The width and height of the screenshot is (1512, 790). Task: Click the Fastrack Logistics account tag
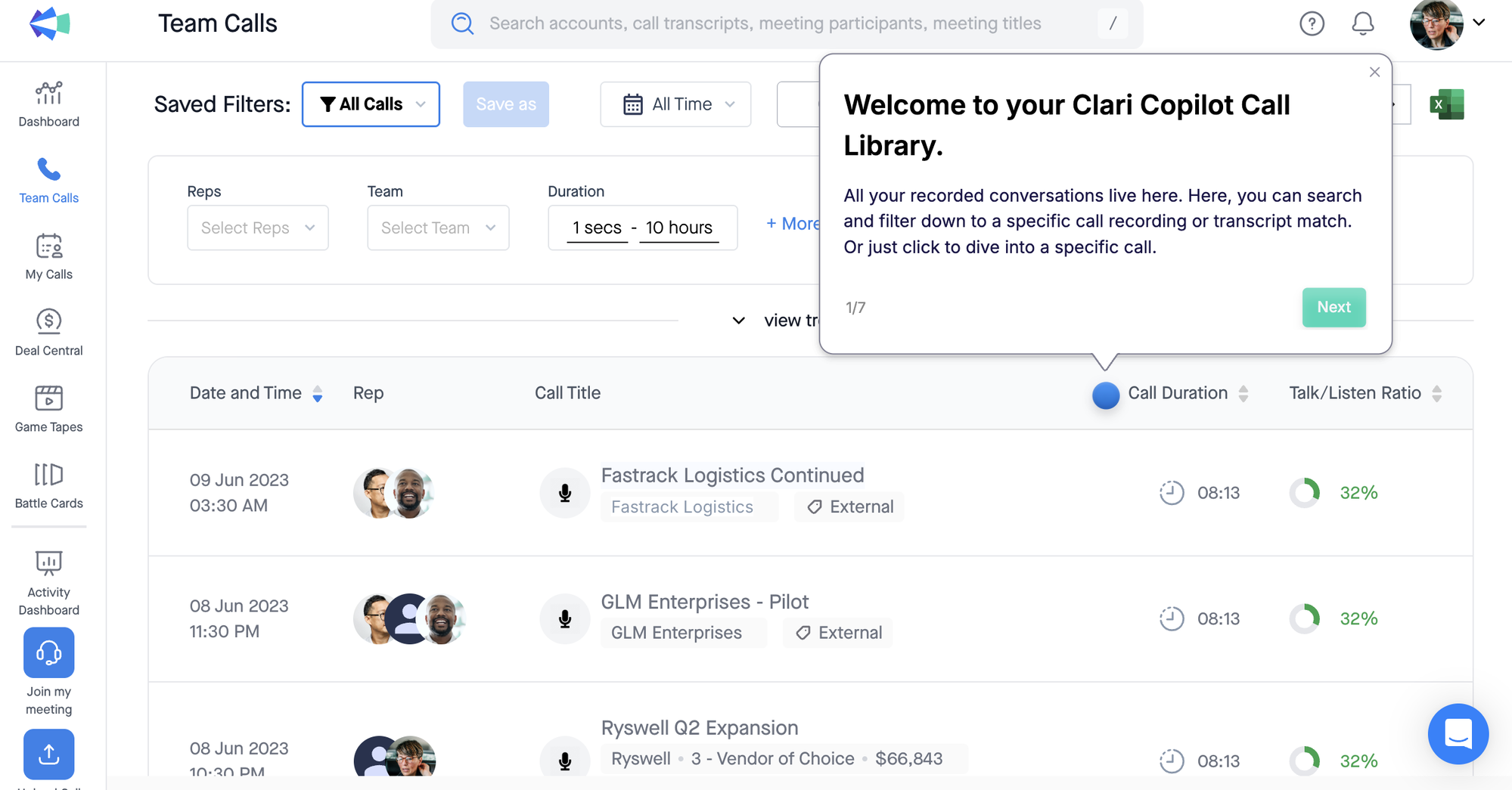click(x=689, y=507)
